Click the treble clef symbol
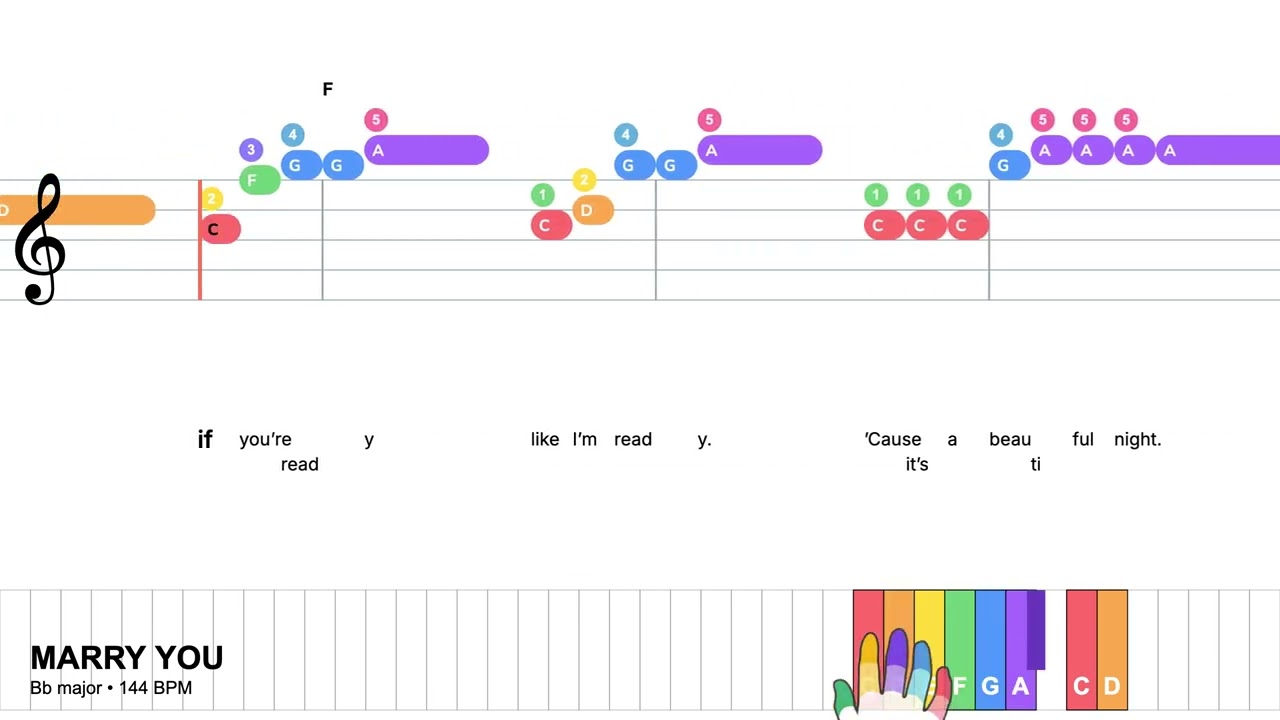This screenshot has height=720, width=1280. (39, 240)
